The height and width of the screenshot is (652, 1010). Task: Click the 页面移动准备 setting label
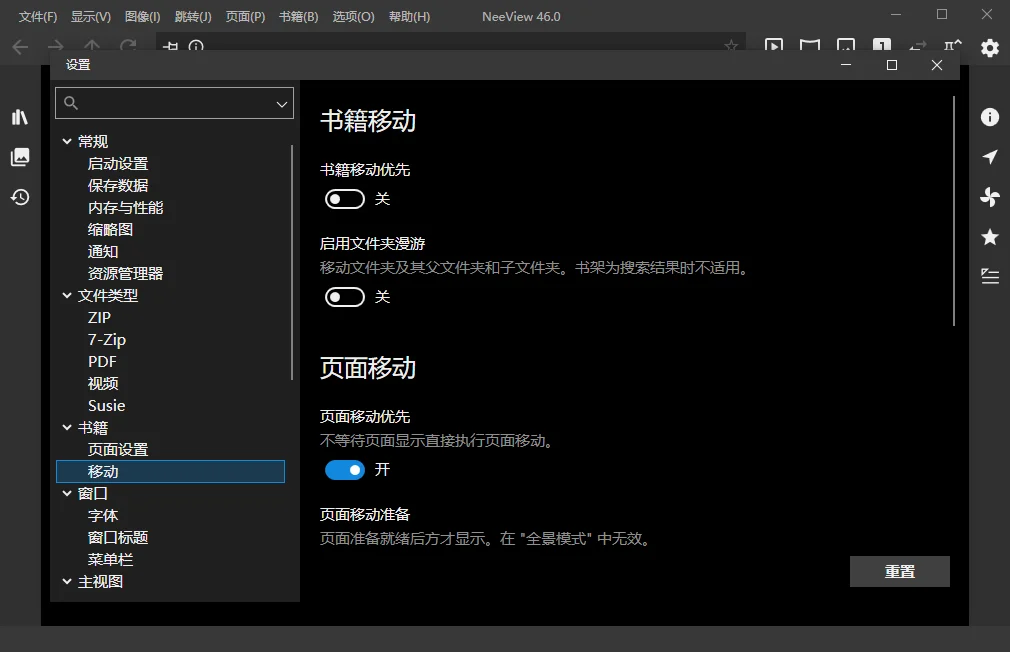point(365,514)
